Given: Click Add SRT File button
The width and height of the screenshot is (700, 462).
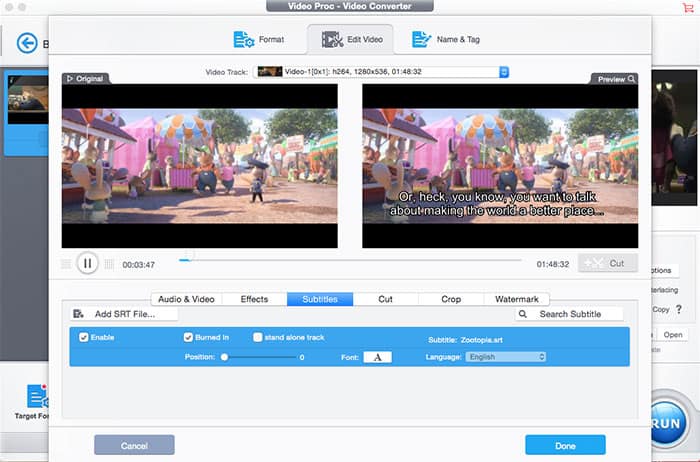Looking at the screenshot, I should click(124, 314).
